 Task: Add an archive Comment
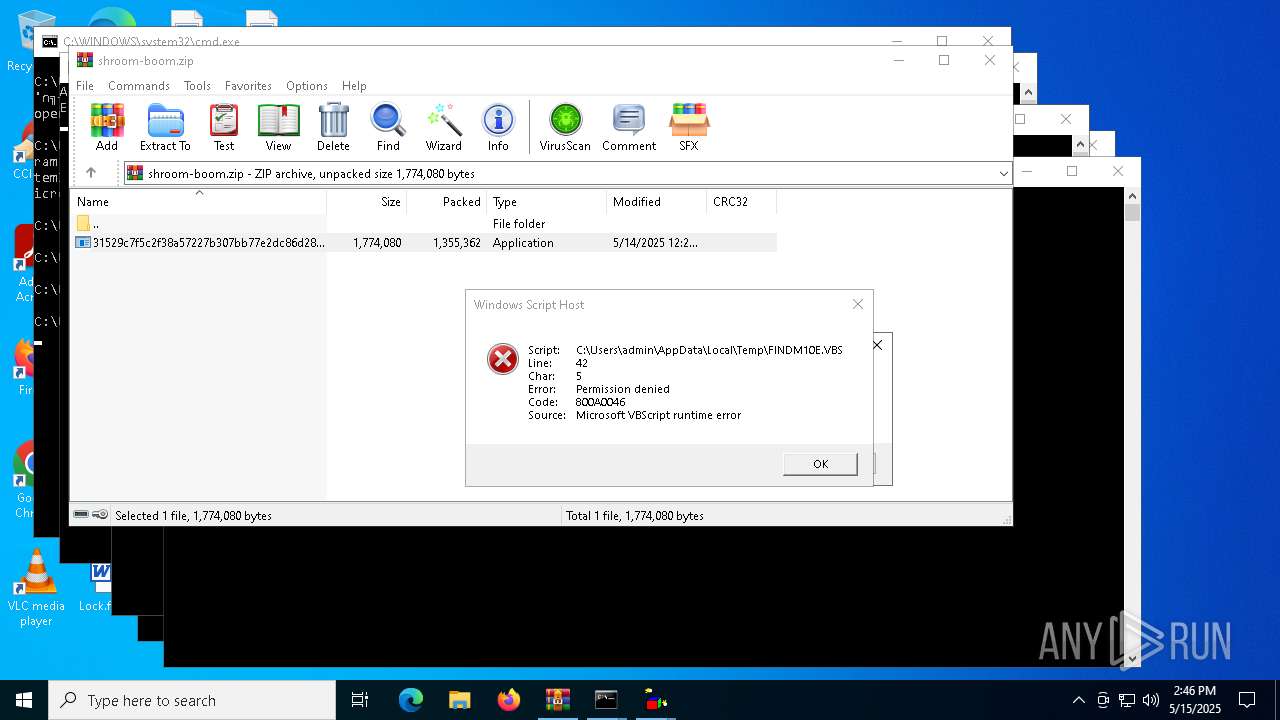point(629,127)
